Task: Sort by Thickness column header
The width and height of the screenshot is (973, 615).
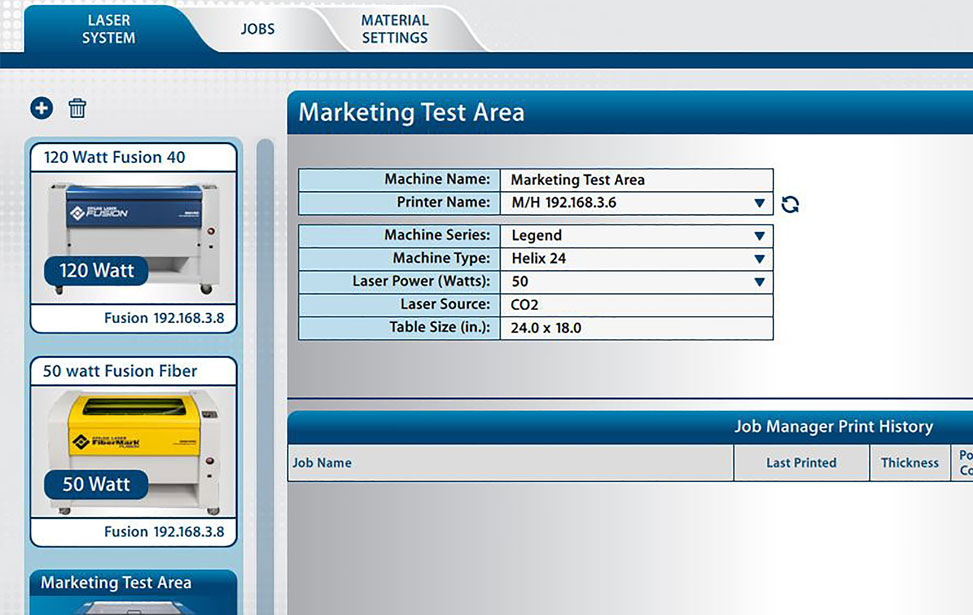Action: tap(909, 463)
